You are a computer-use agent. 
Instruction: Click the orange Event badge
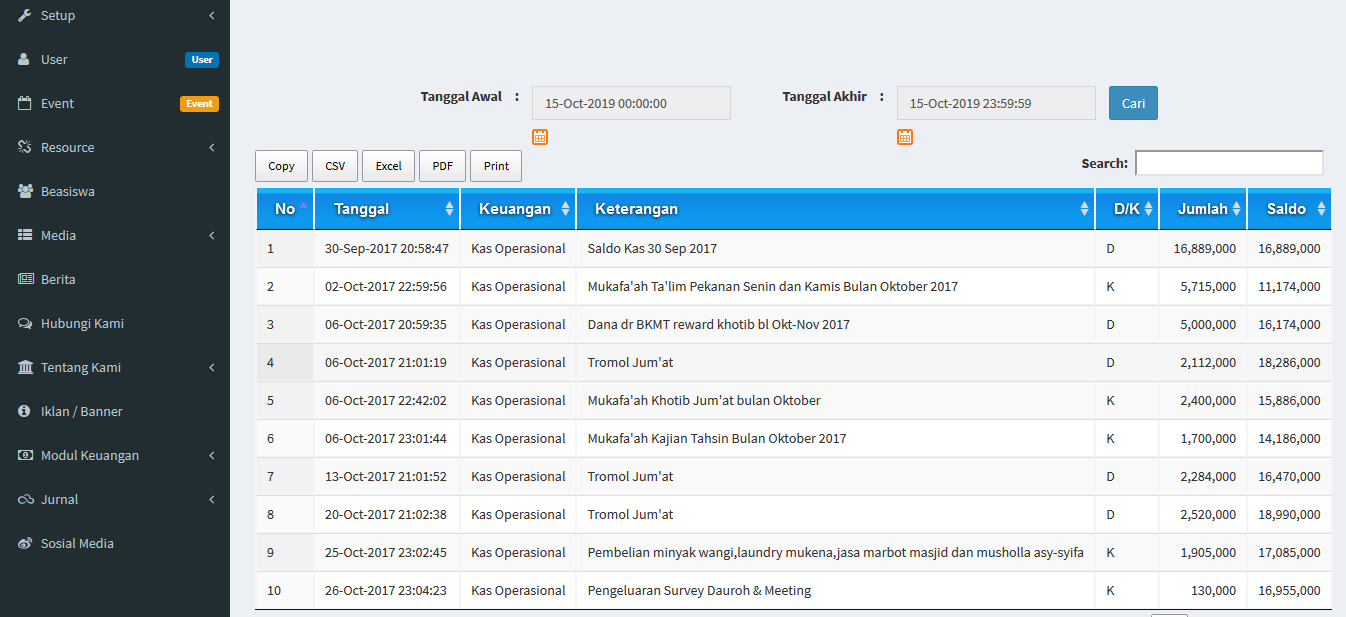pyautogui.click(x=199, y=103)
